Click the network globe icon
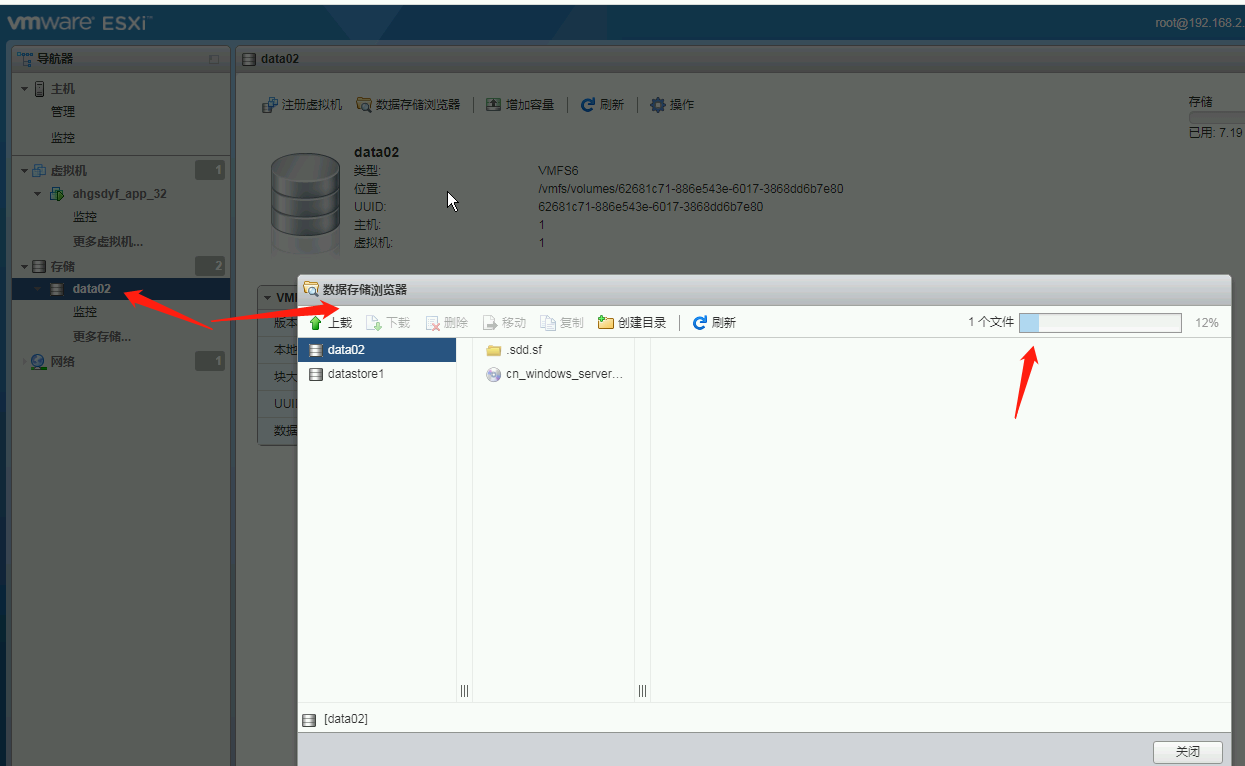1245x766 pixels. (x=39, y=362)
